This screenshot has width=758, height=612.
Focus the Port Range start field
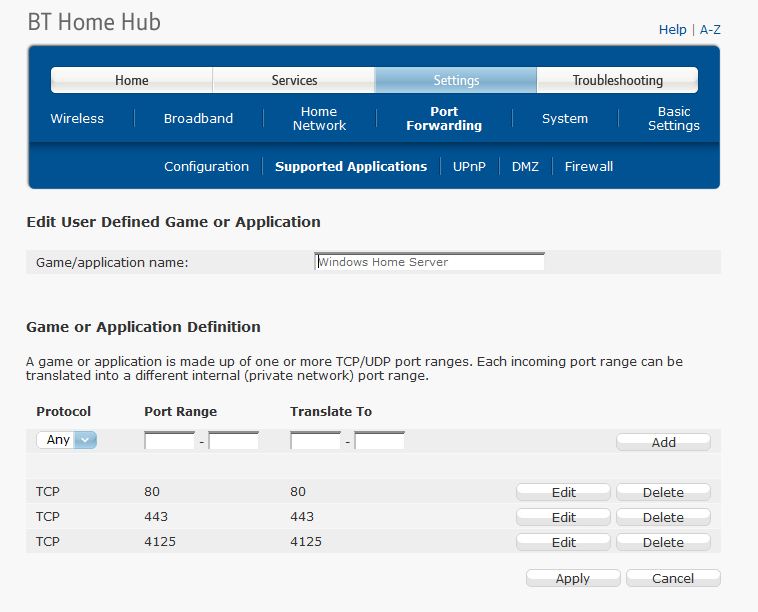coord(169,440)
